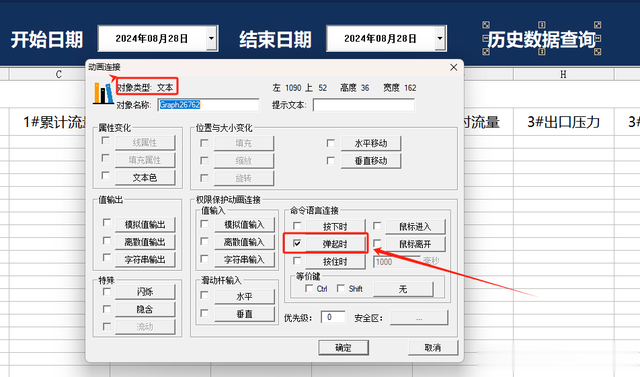Enable the 隐含 checkbox
Screen dimensions: 640x377
pos(107,309)
